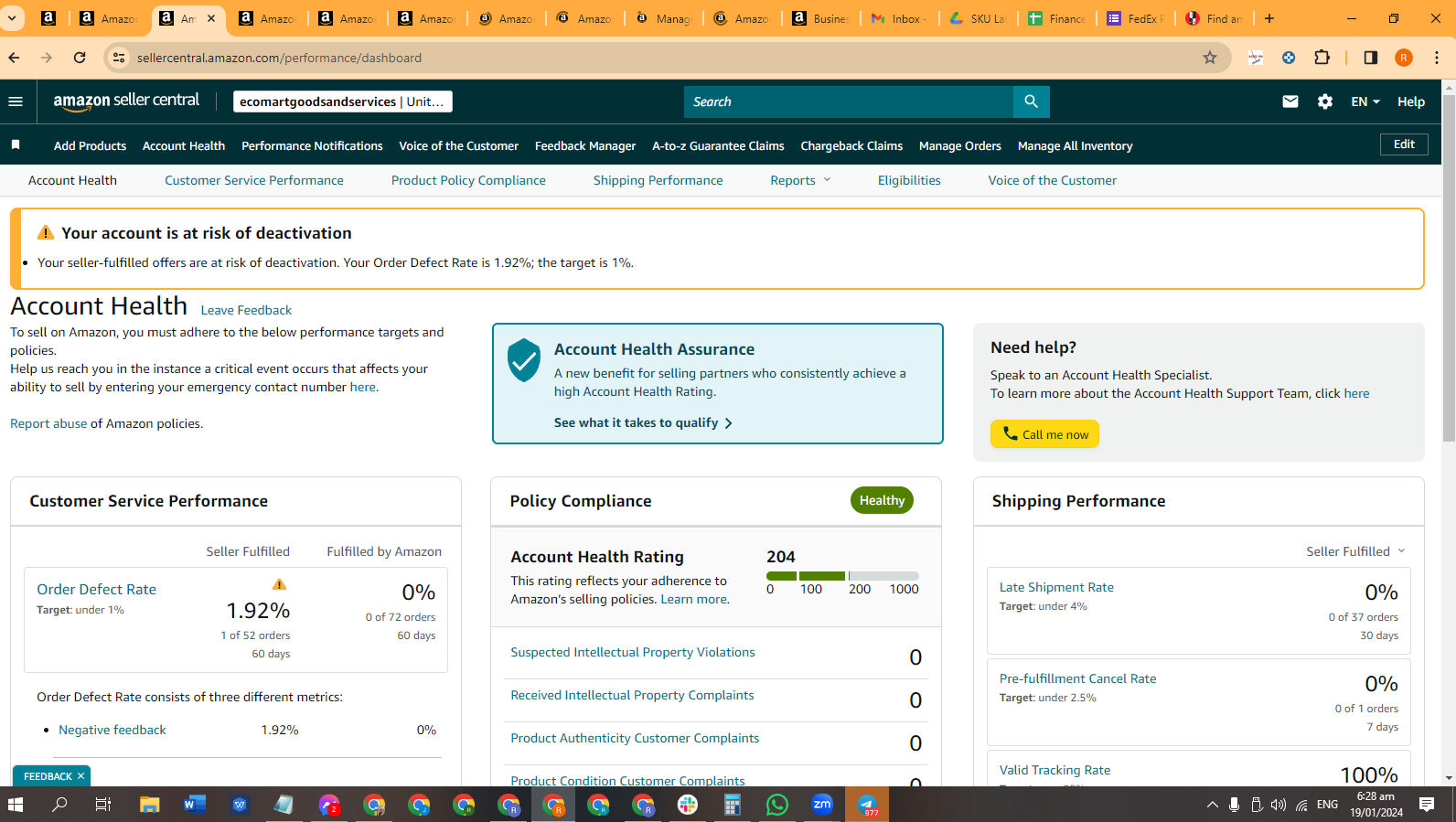Open Seller Fulfilled dropdown in Shipping Performance
Viewport: 1456px width, 822px height.
pyautogui.click(x=1355, y=551)
